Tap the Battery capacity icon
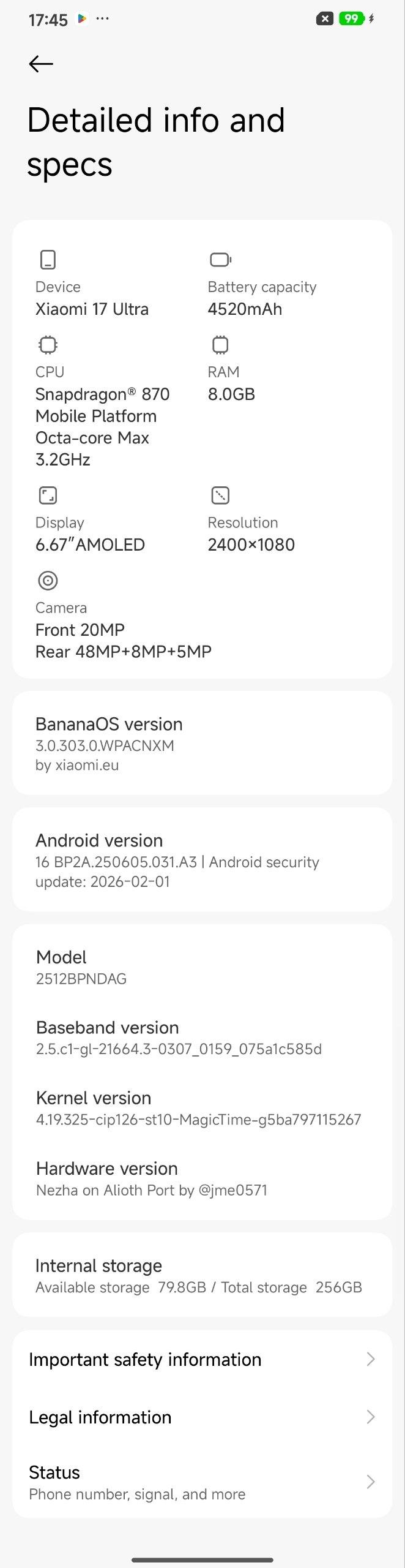This screenshot has width=405, height=1568. [x=220, y=260]
